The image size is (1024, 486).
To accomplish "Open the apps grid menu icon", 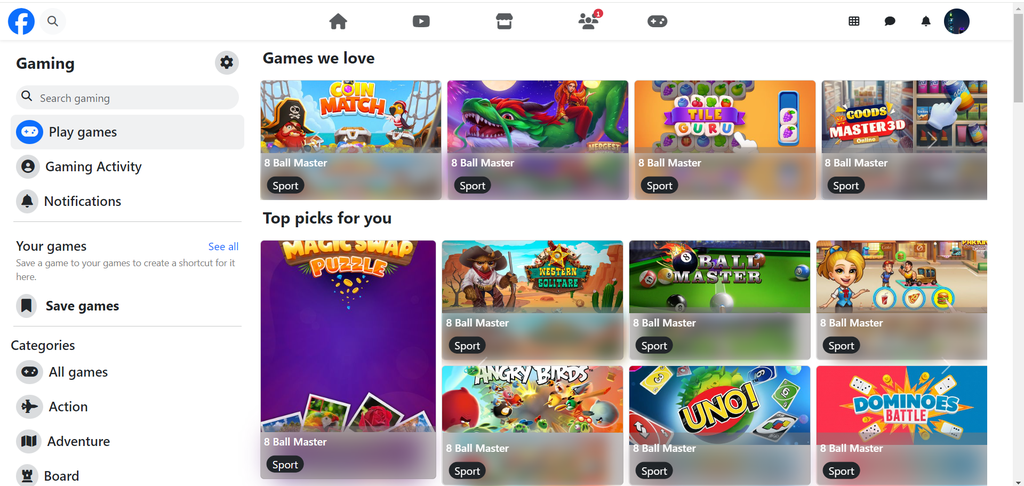I will (x=854, y=21).
